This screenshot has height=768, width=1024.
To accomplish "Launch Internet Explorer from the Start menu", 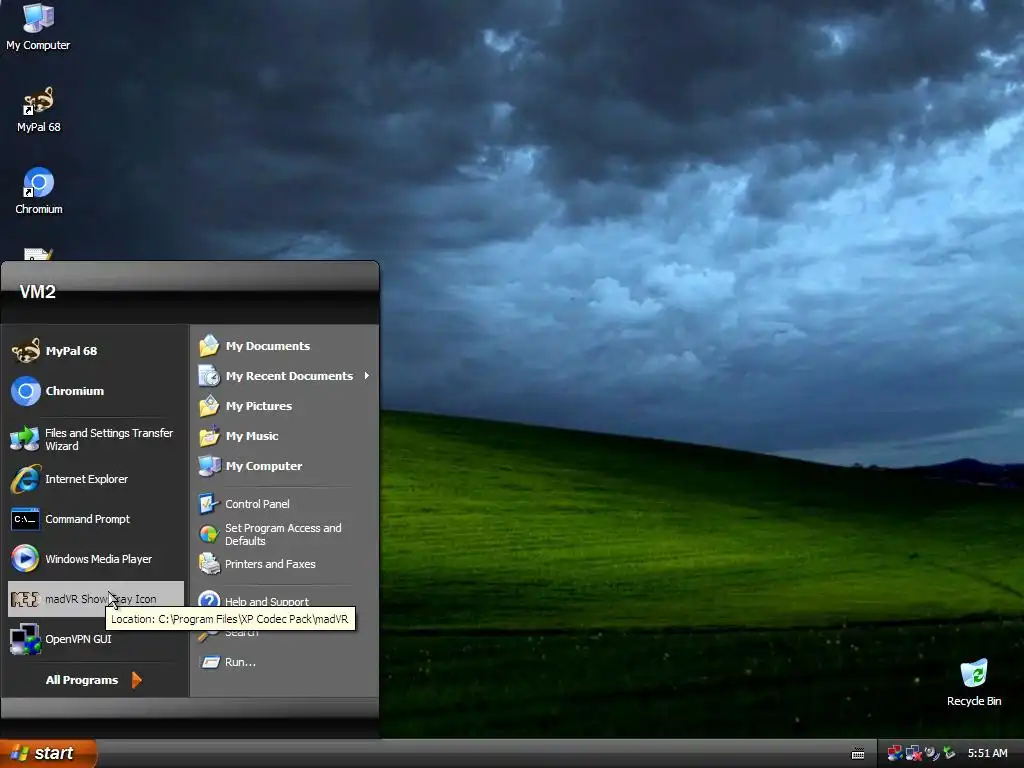I will tap(96, 479).
